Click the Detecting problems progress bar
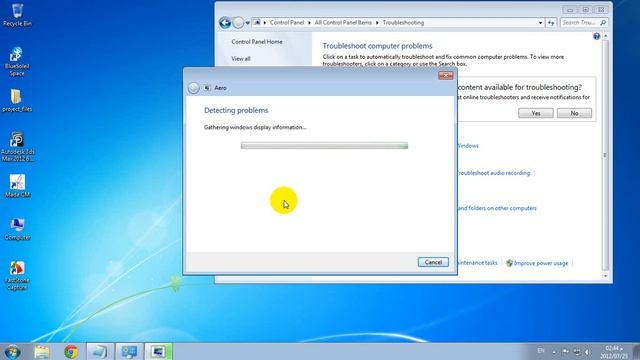The image size is (640, 360). click(324, 146)
